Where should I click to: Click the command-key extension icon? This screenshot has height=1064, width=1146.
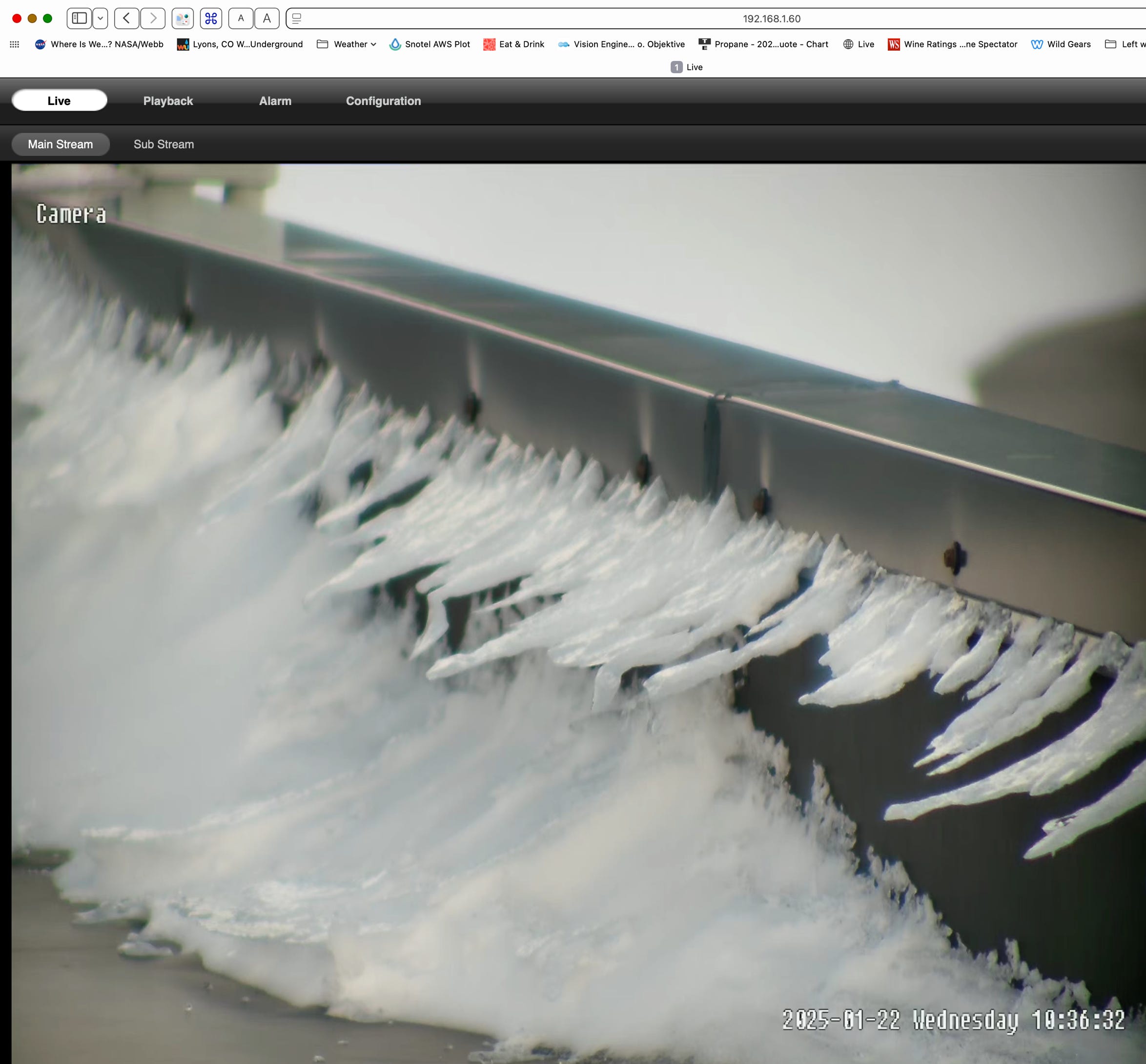click(x=211, y=19)
